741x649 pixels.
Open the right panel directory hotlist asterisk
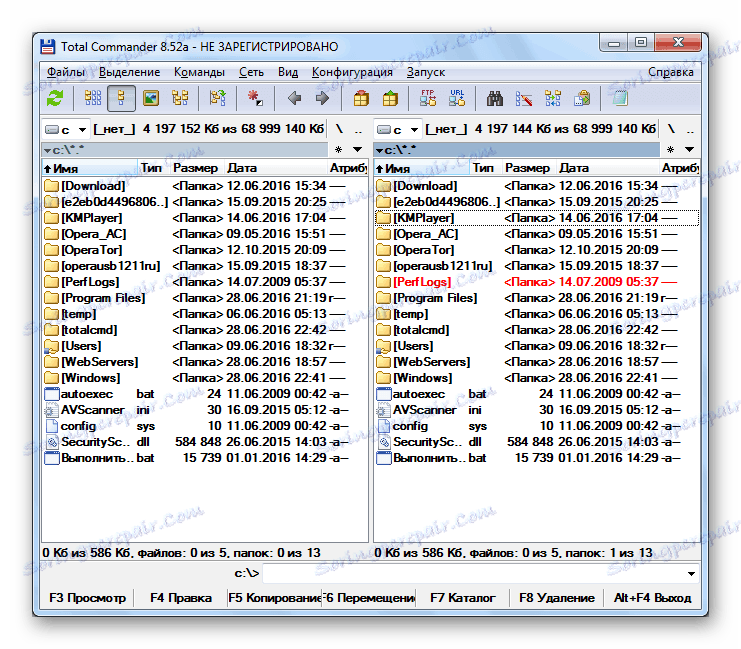[670, 150]
